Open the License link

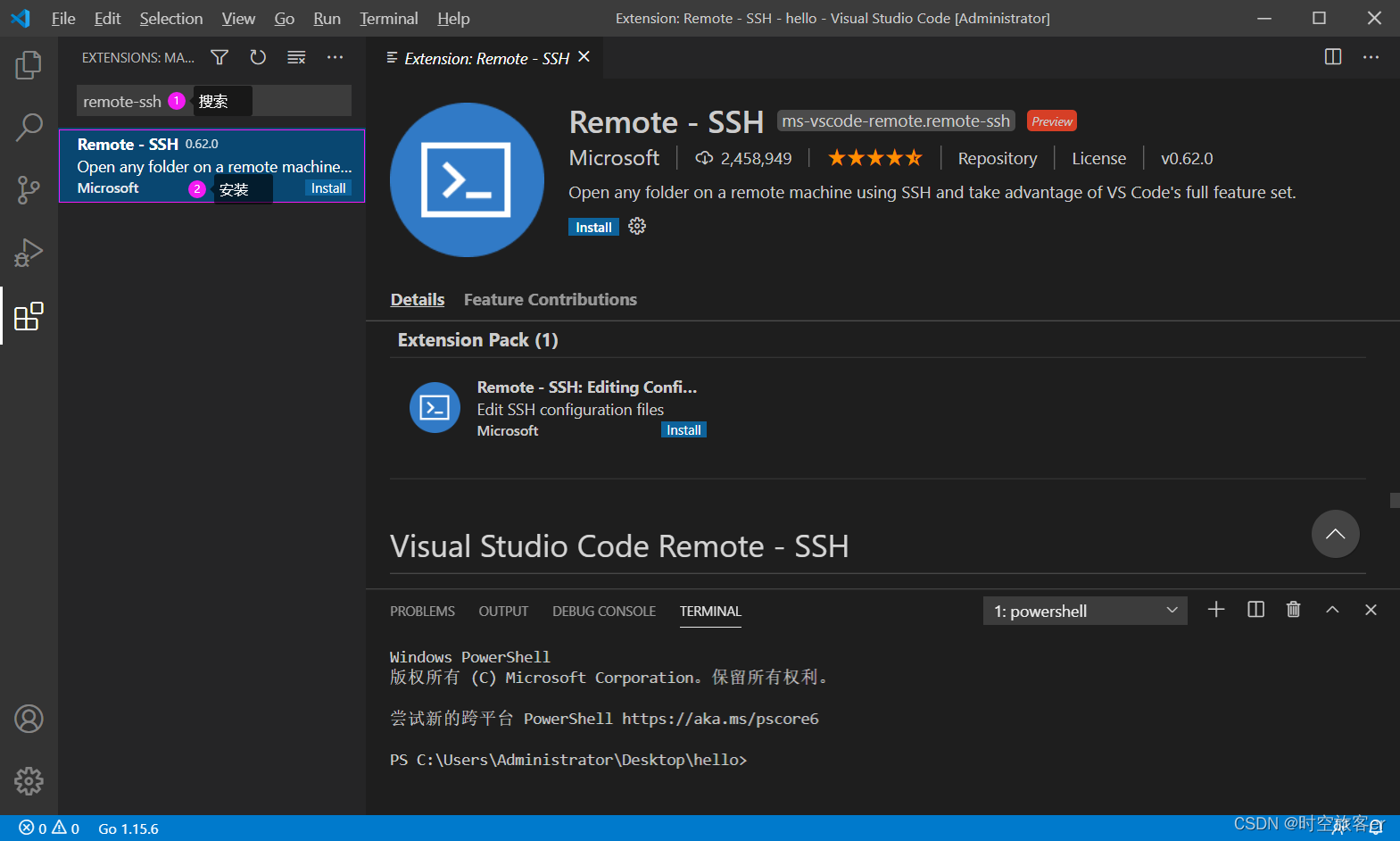pyautogui.click(x=1098, y=159)
